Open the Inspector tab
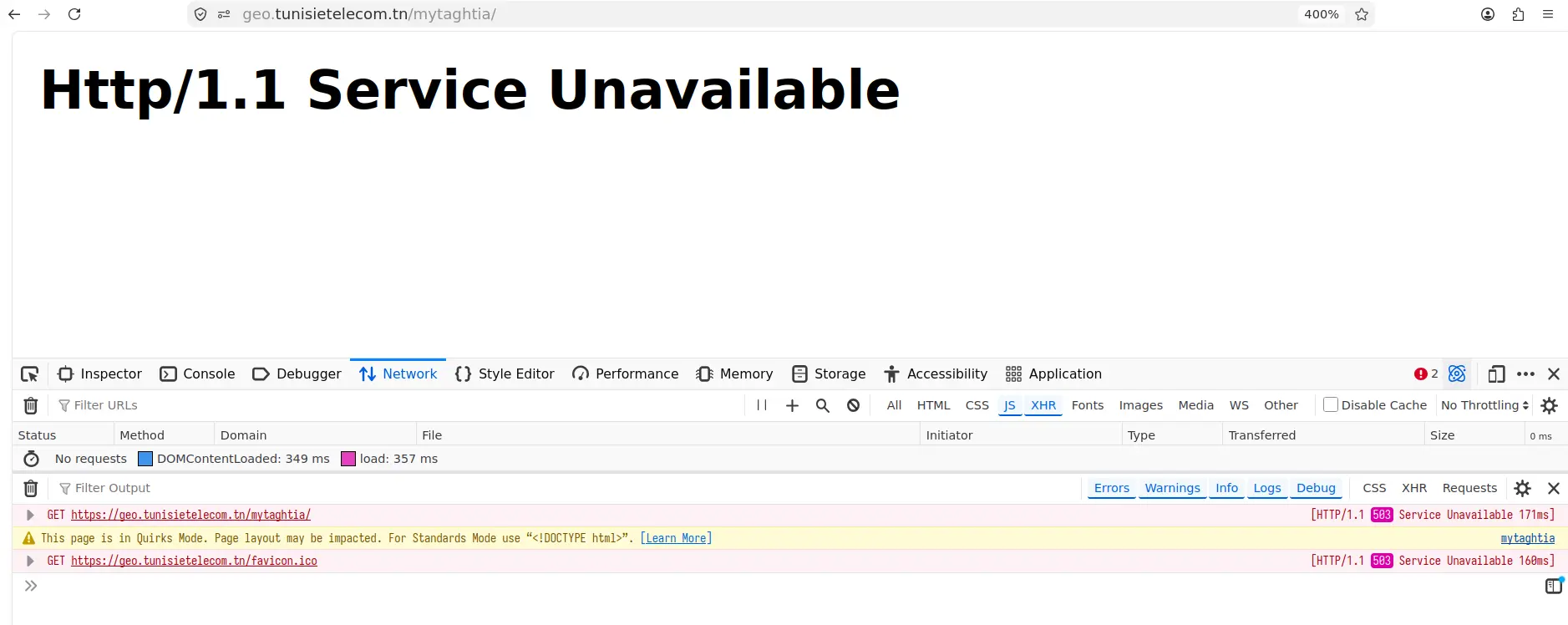 point(100,374)
